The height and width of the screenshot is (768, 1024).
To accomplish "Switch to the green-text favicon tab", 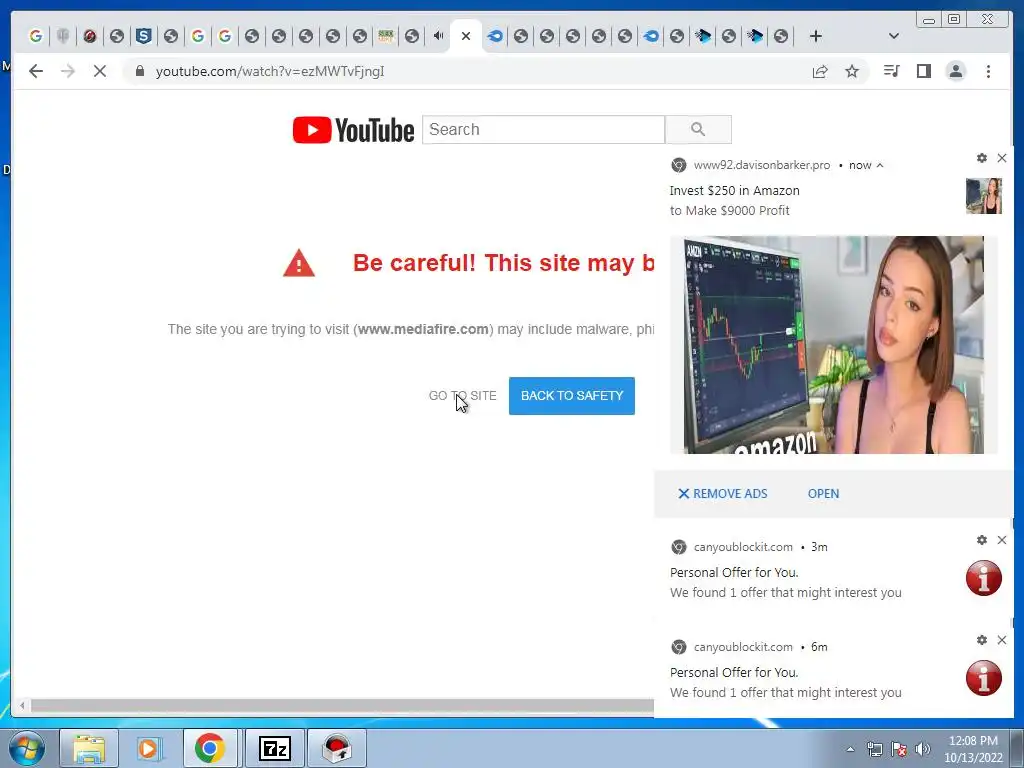I will [385, 36].
